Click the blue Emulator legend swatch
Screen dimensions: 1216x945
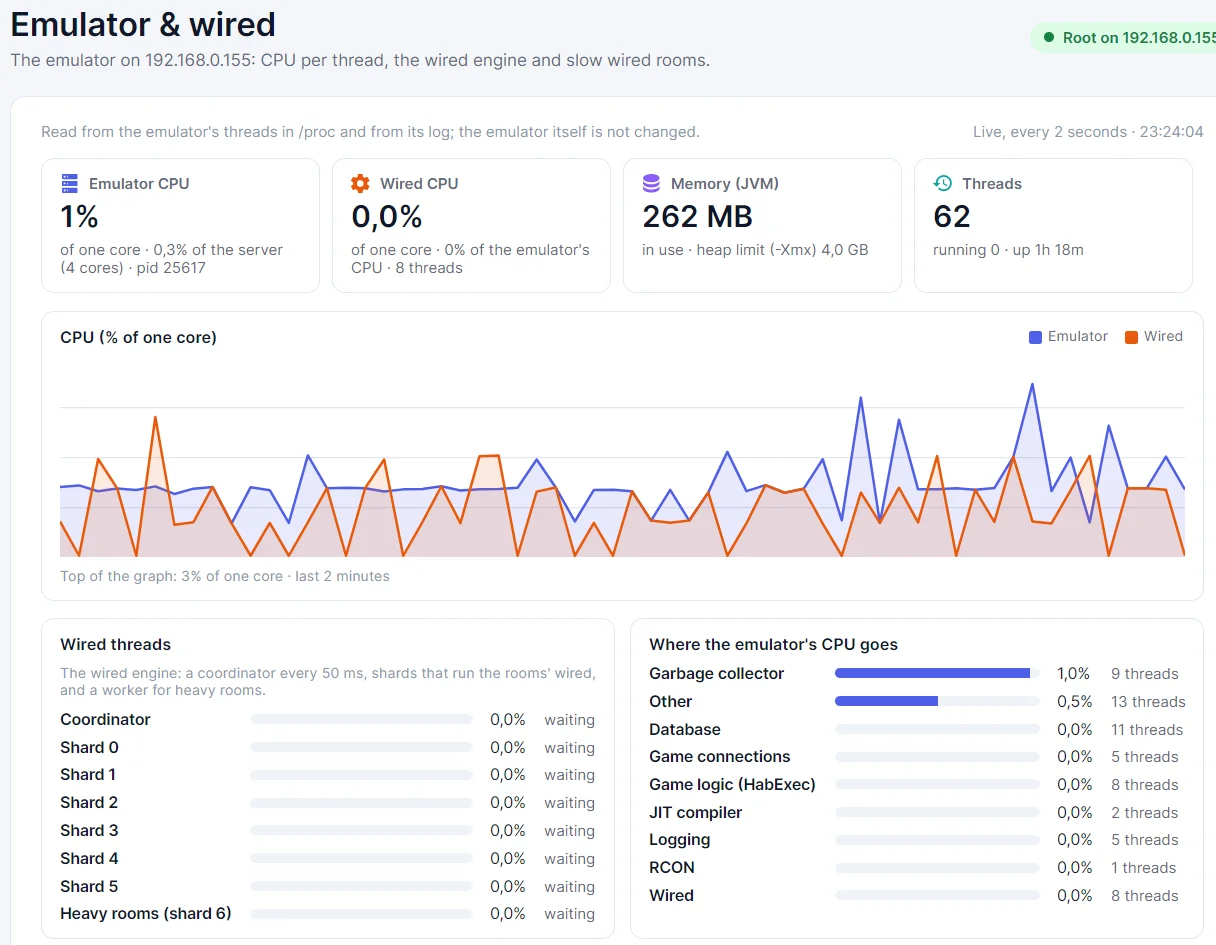1035,337
